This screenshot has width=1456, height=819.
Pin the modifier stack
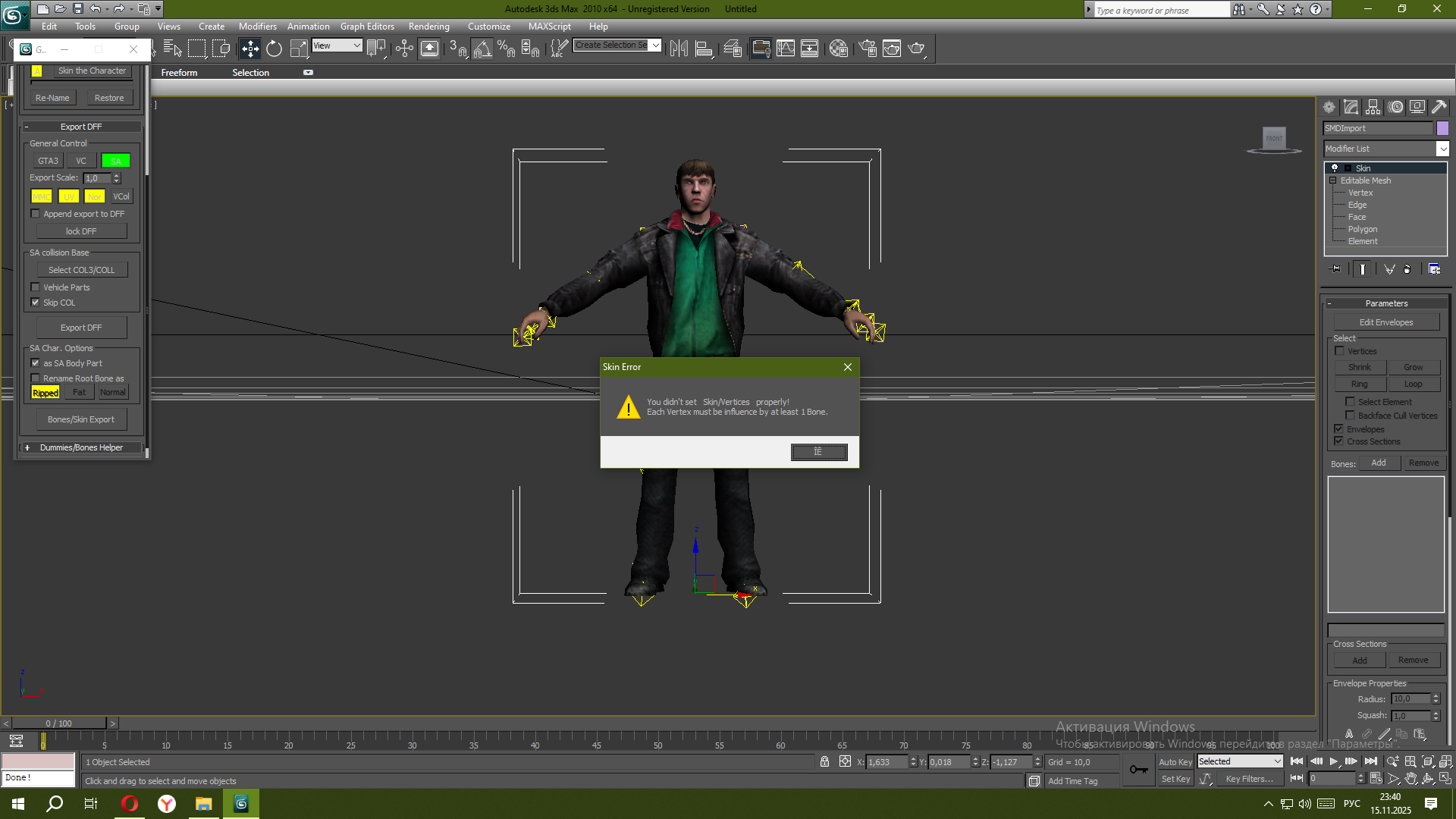(x=1335, y=269)
